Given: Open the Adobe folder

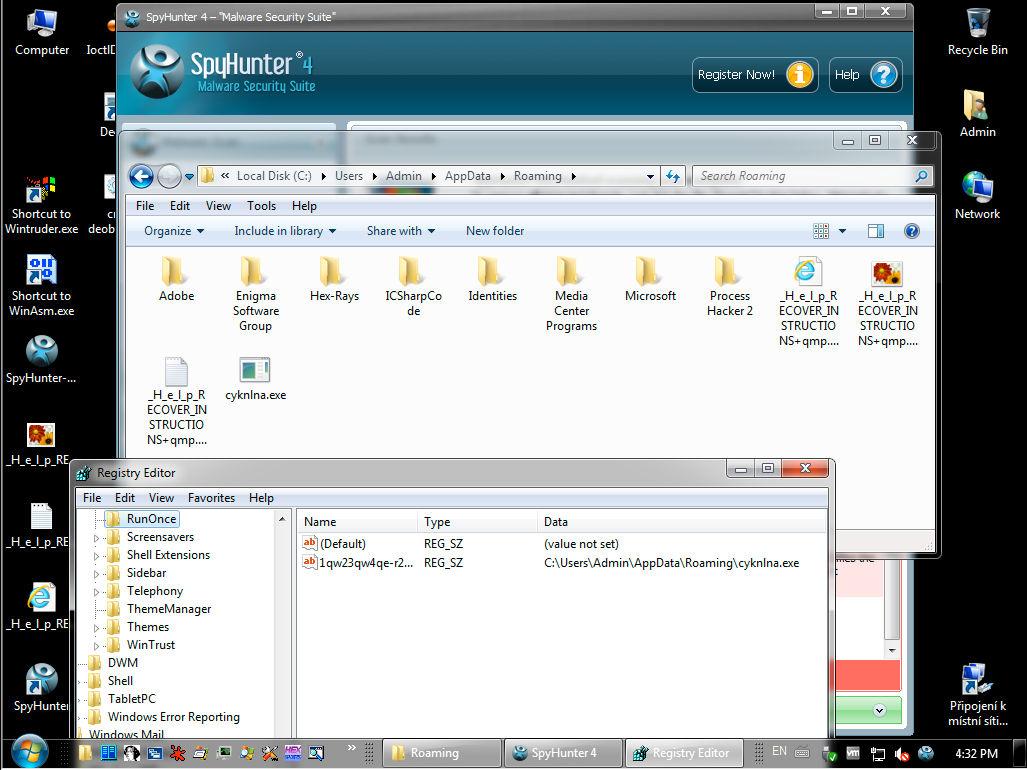Looking at the screenshot, I should point(176,280).
